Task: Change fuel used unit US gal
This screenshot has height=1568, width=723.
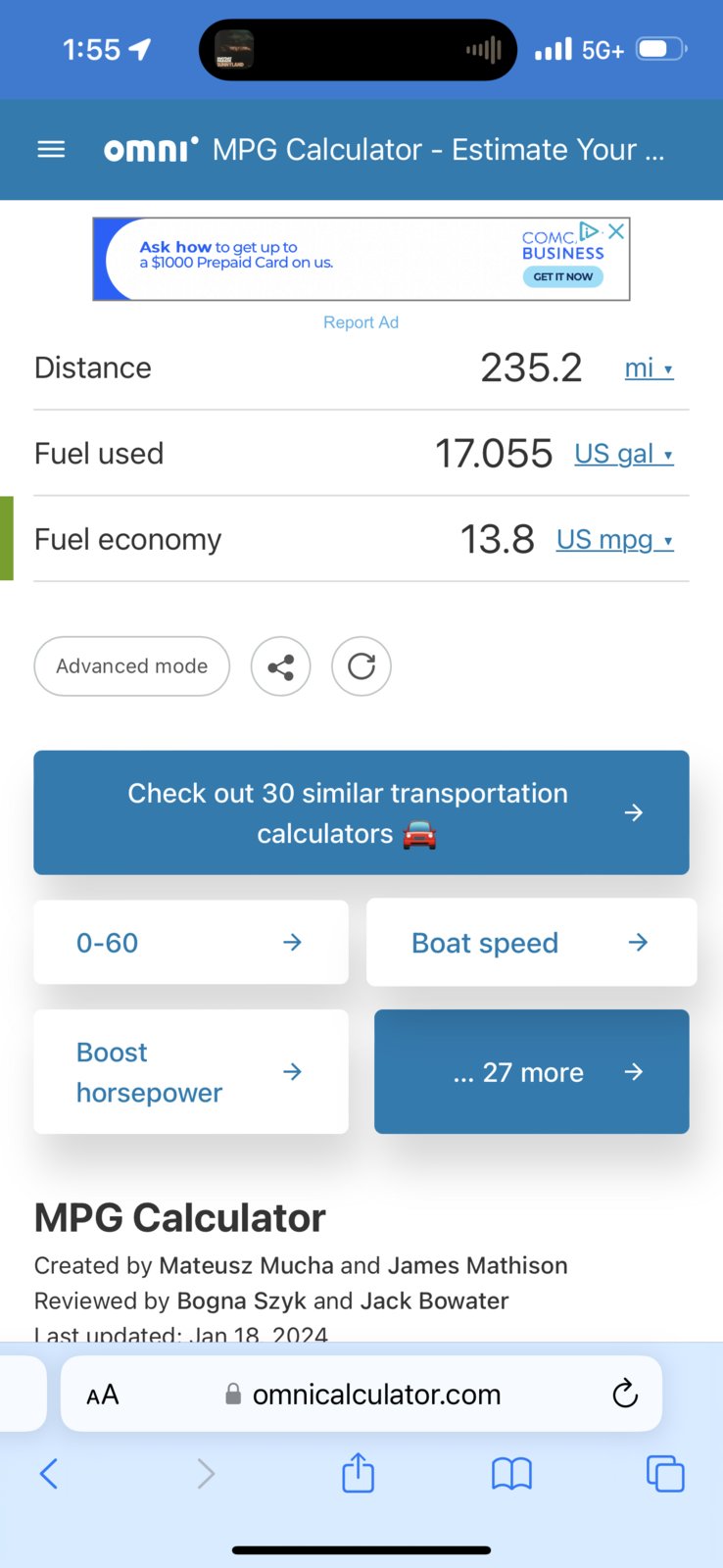Action: [624, 454]
